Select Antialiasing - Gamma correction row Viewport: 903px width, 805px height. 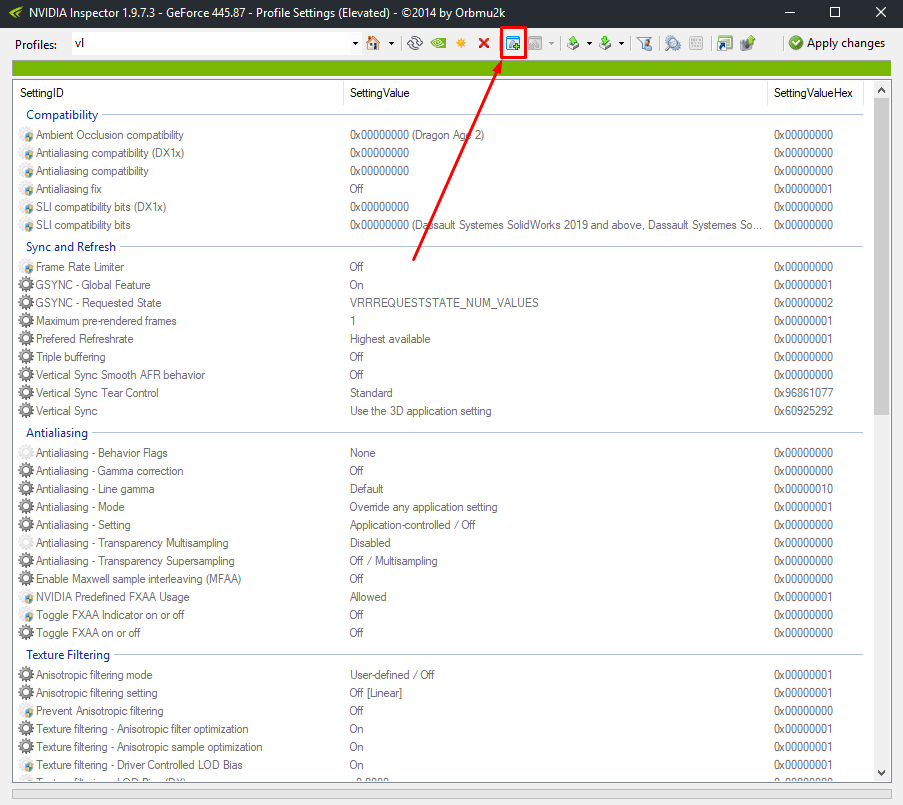point(109,470)
